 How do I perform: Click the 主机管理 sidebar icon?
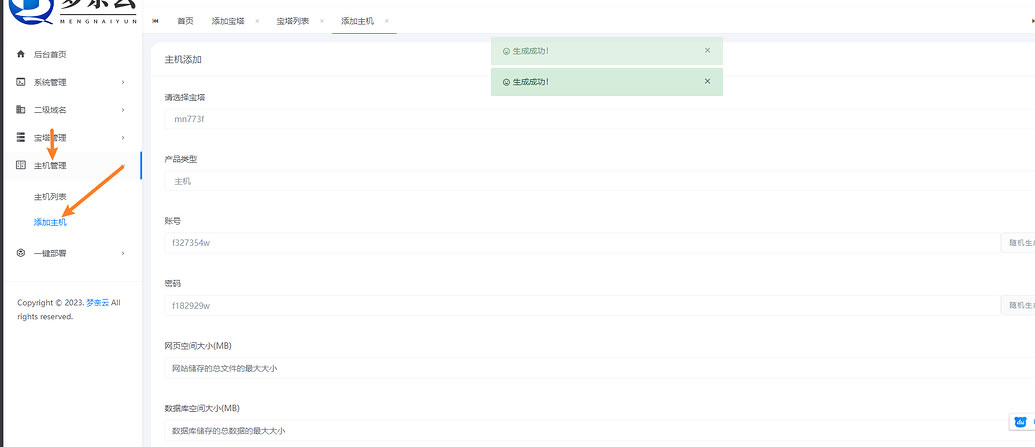[21, 165]
